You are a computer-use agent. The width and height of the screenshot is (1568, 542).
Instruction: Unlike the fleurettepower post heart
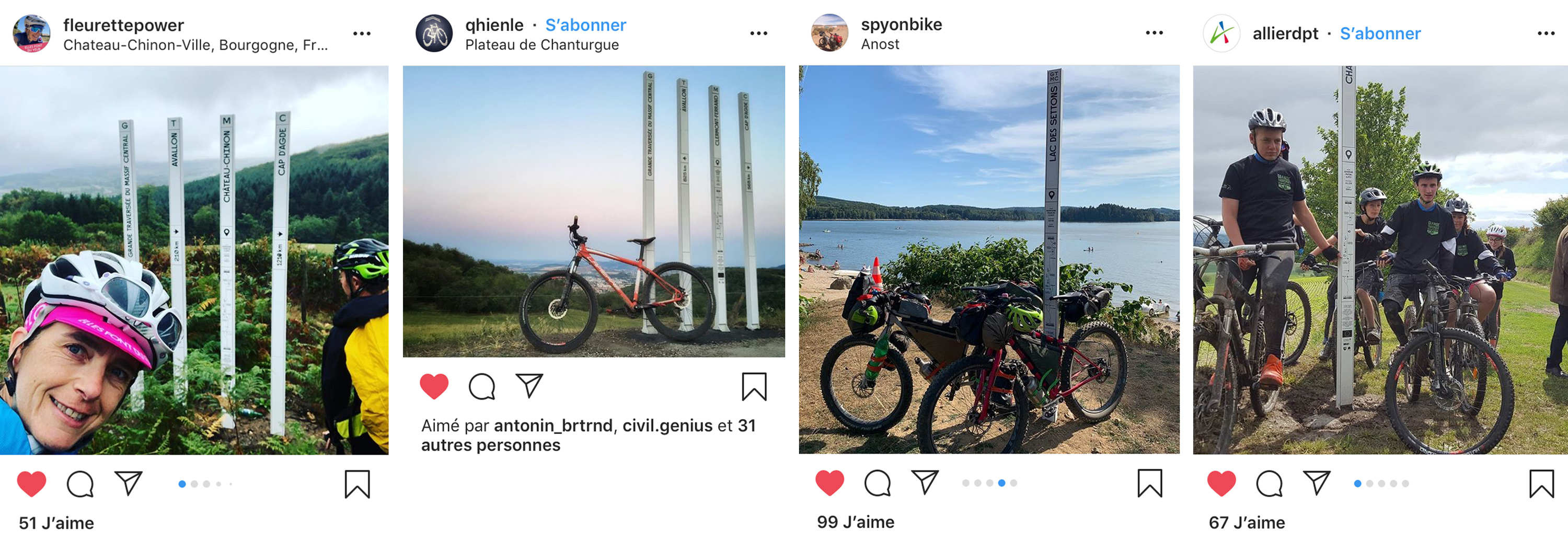pyautogui.click(x=32, y=484)
